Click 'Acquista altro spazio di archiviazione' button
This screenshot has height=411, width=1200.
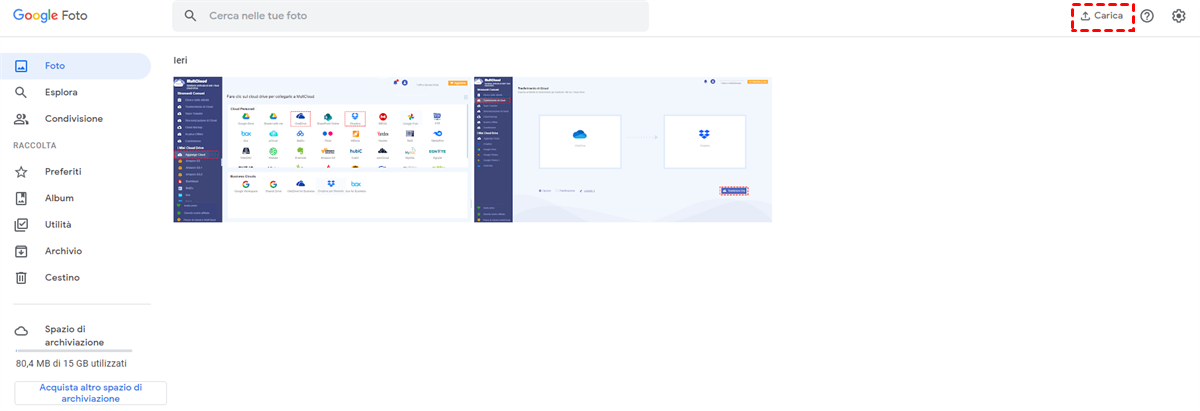coord(90,392)
